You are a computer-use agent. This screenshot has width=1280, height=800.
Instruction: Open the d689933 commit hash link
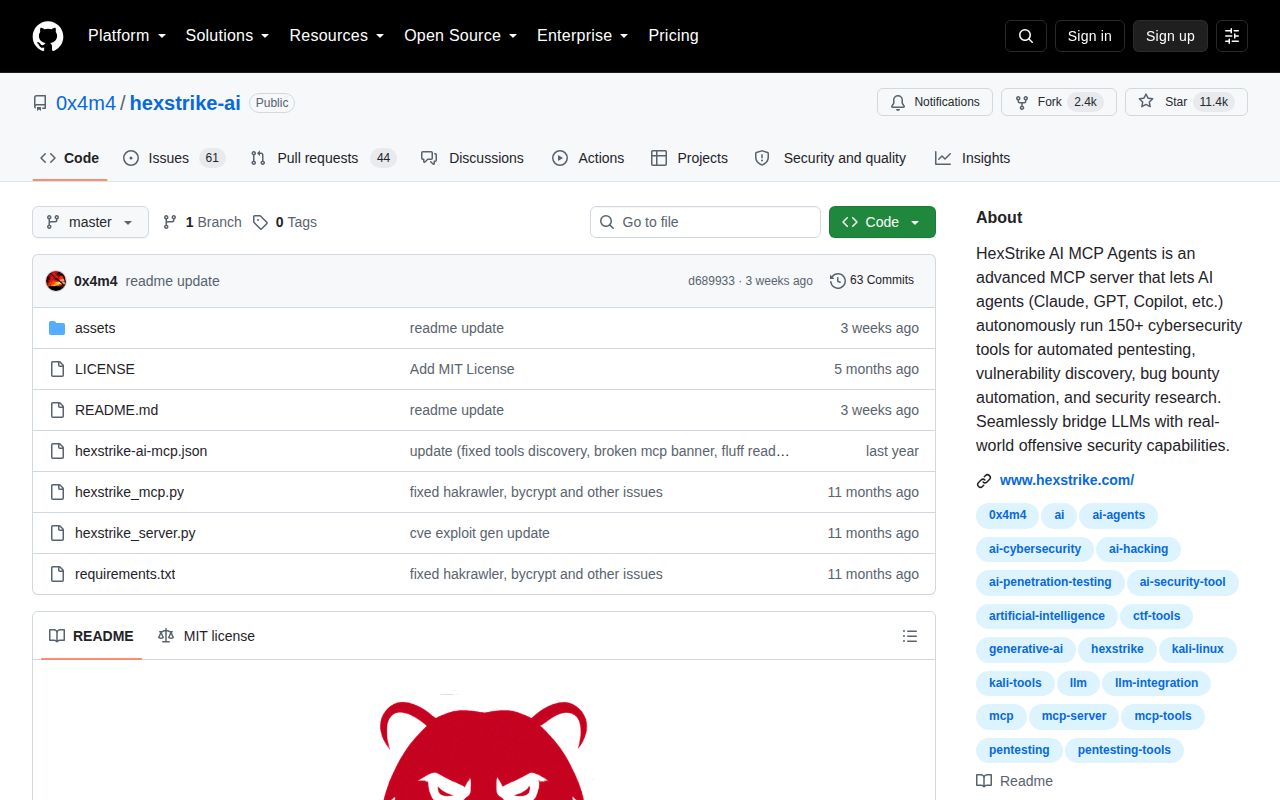(711, 281)
